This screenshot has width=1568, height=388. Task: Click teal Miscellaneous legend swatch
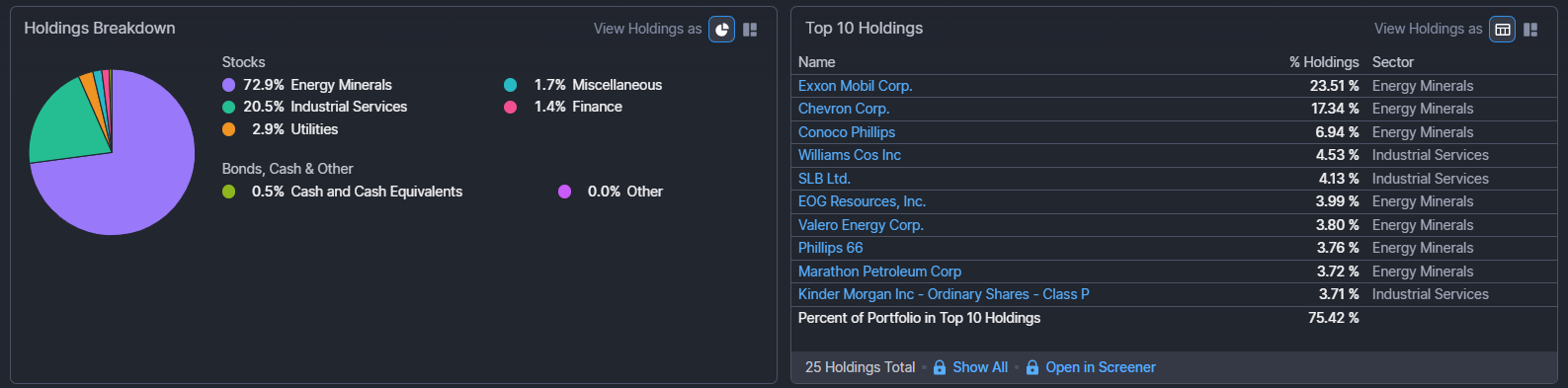[510, 85]
